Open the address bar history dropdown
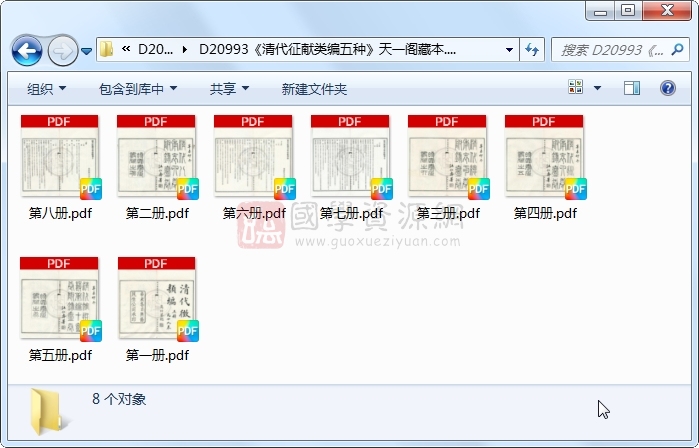 509,49
